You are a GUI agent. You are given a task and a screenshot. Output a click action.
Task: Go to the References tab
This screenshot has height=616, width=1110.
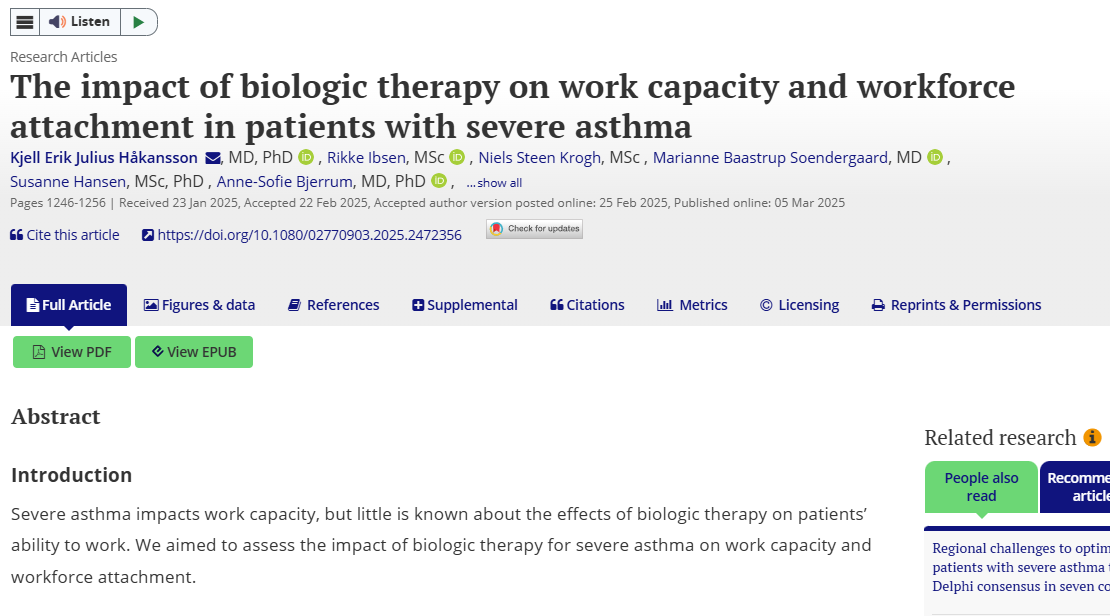[333, 304]
